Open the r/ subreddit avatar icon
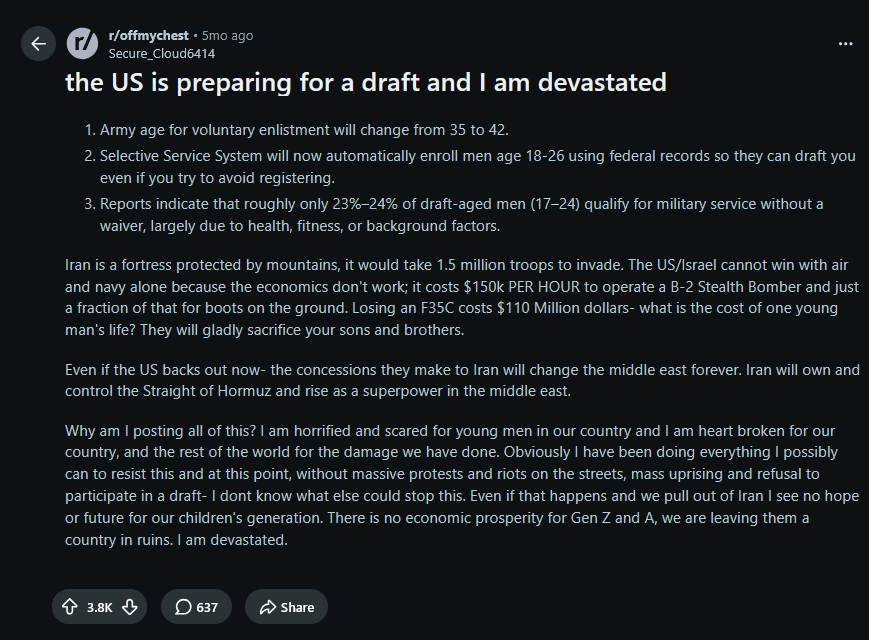Viewport: 869px width, 640px height. coord(83,44)
